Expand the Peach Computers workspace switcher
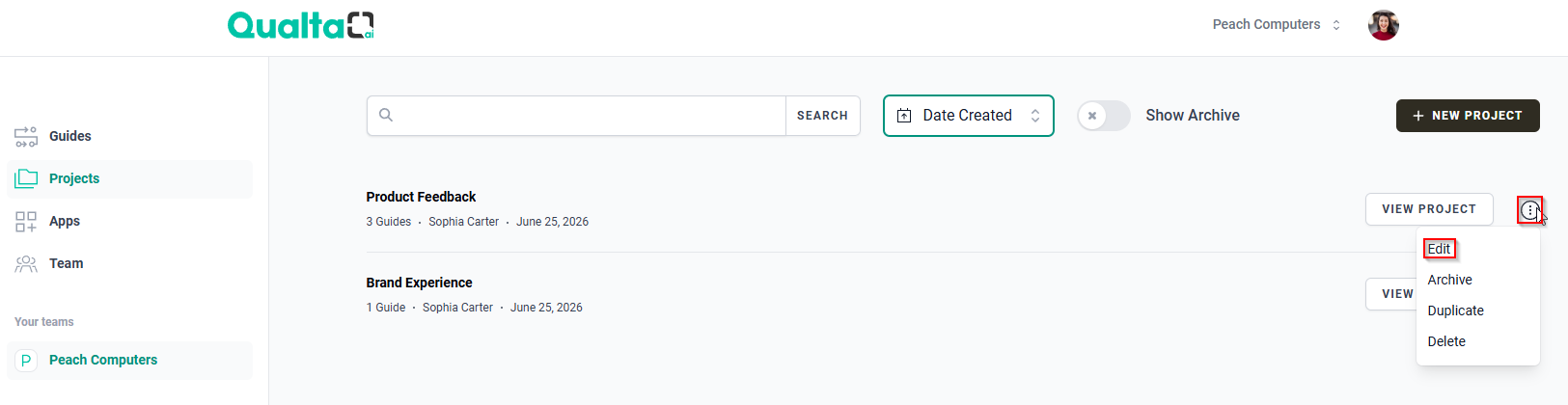 (x=1277, y=25)
